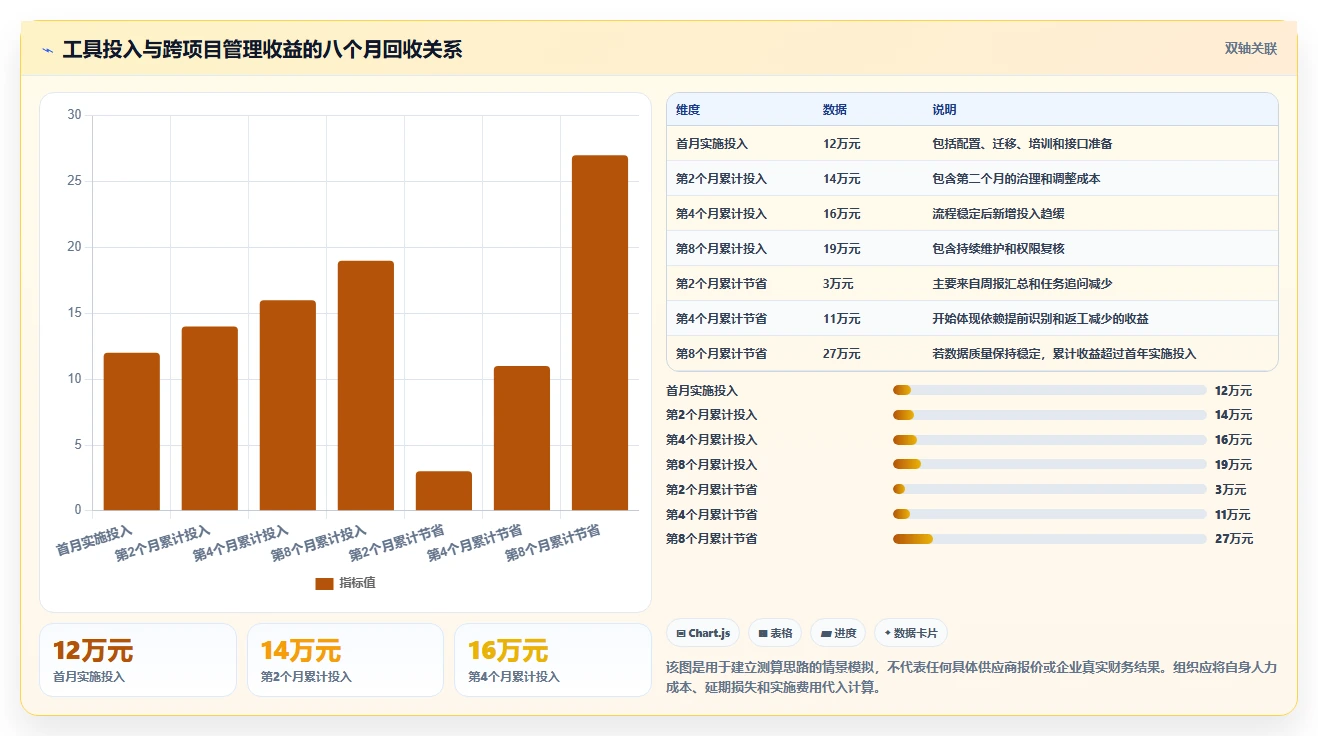Image resolution: width=1318 pixels, height=736 pixels.
Task: Click the 表格 chip tag
Action: [x=775, y=633]
